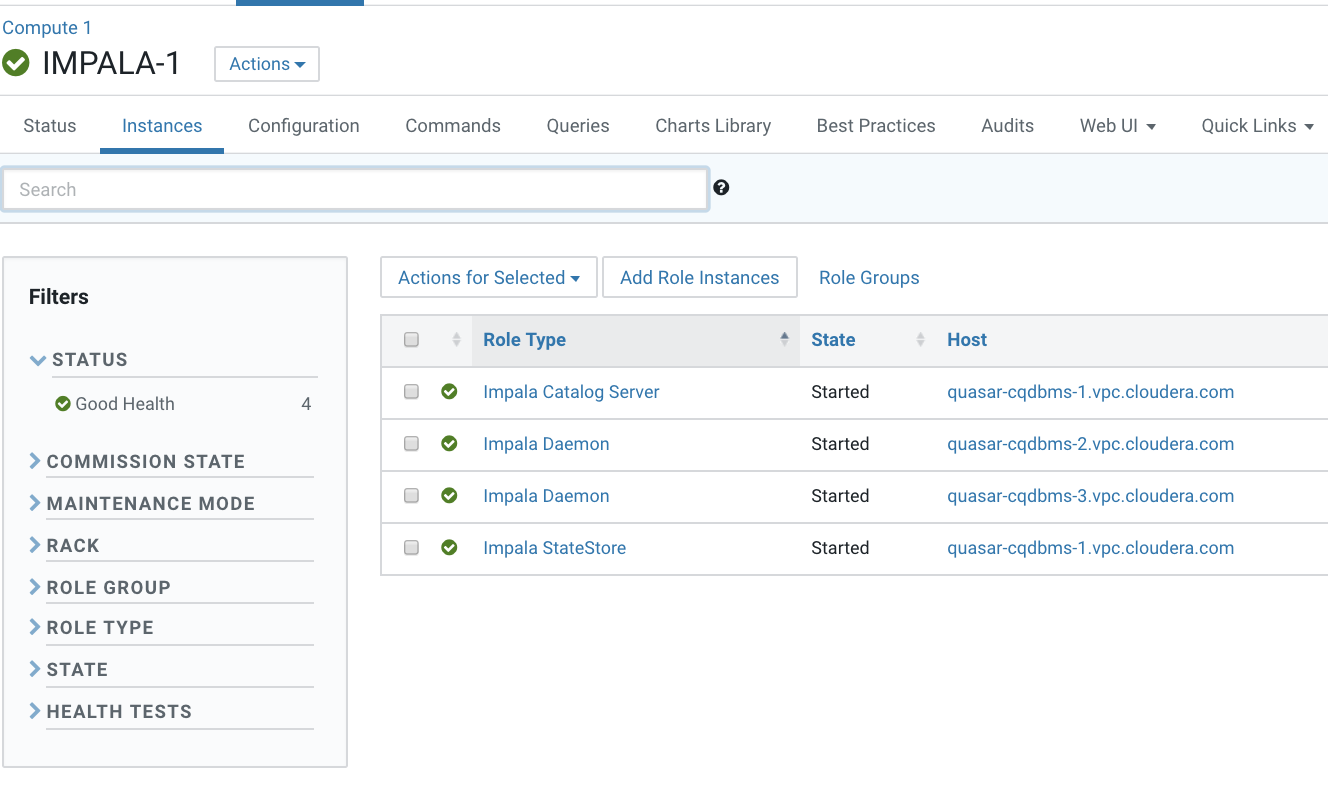The width and height of the screenshot is (1328, 802).
Task: Click Impala Catalog Server green health icon
Action: [449, 392]
